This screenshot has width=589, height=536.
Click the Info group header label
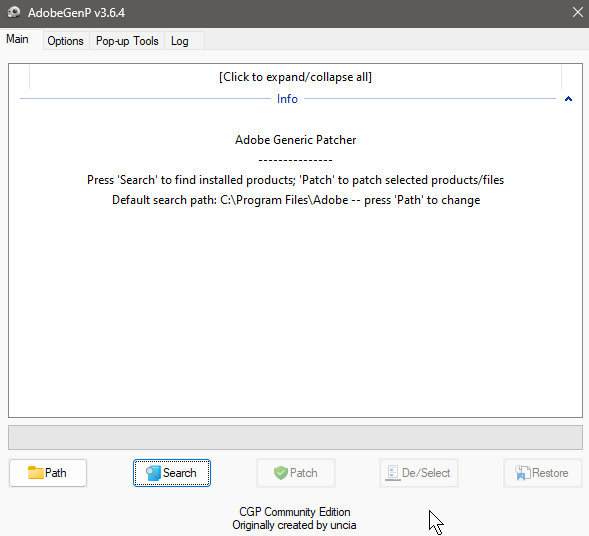pos(287,99)
